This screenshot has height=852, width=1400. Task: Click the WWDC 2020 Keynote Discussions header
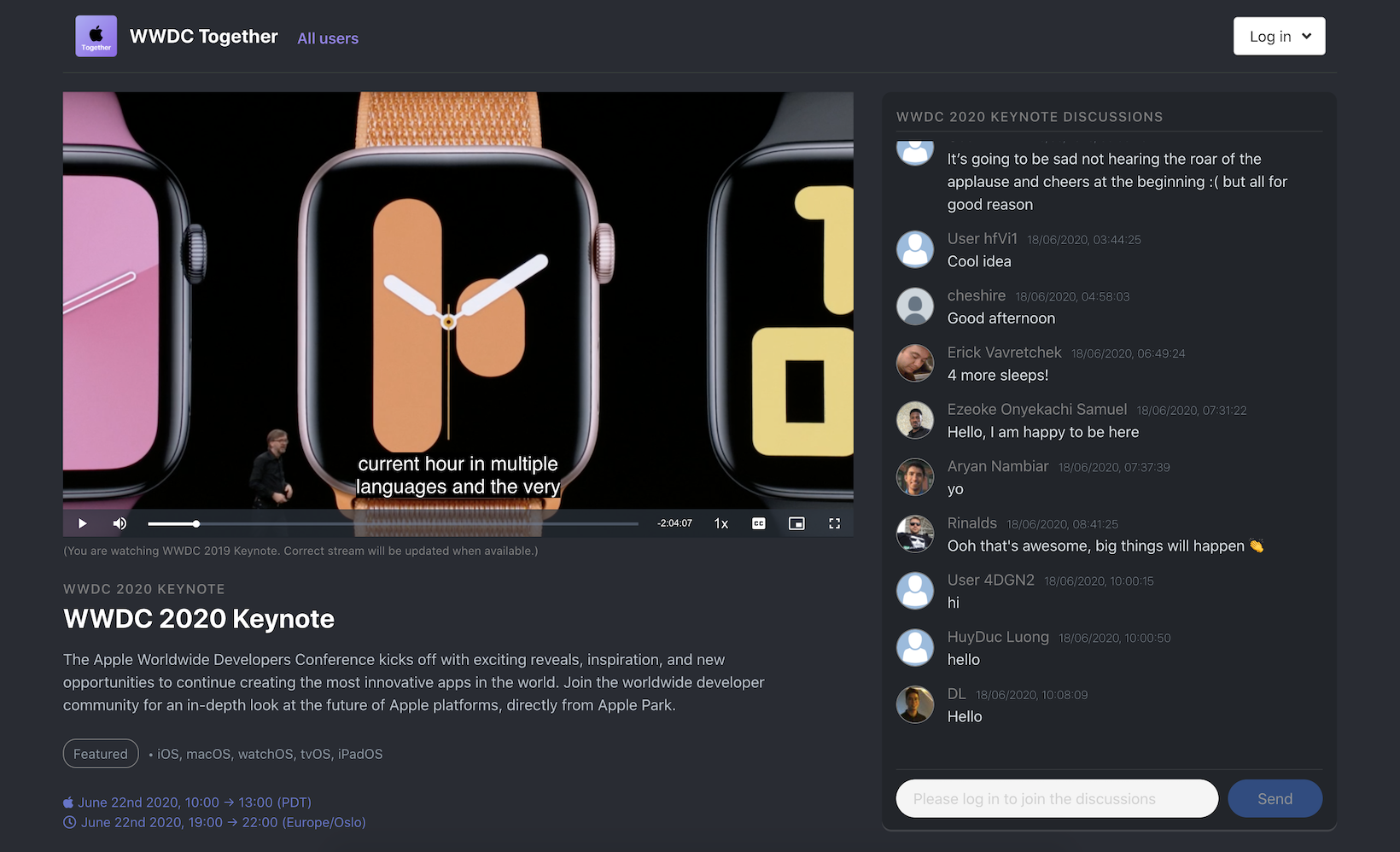1030,117
